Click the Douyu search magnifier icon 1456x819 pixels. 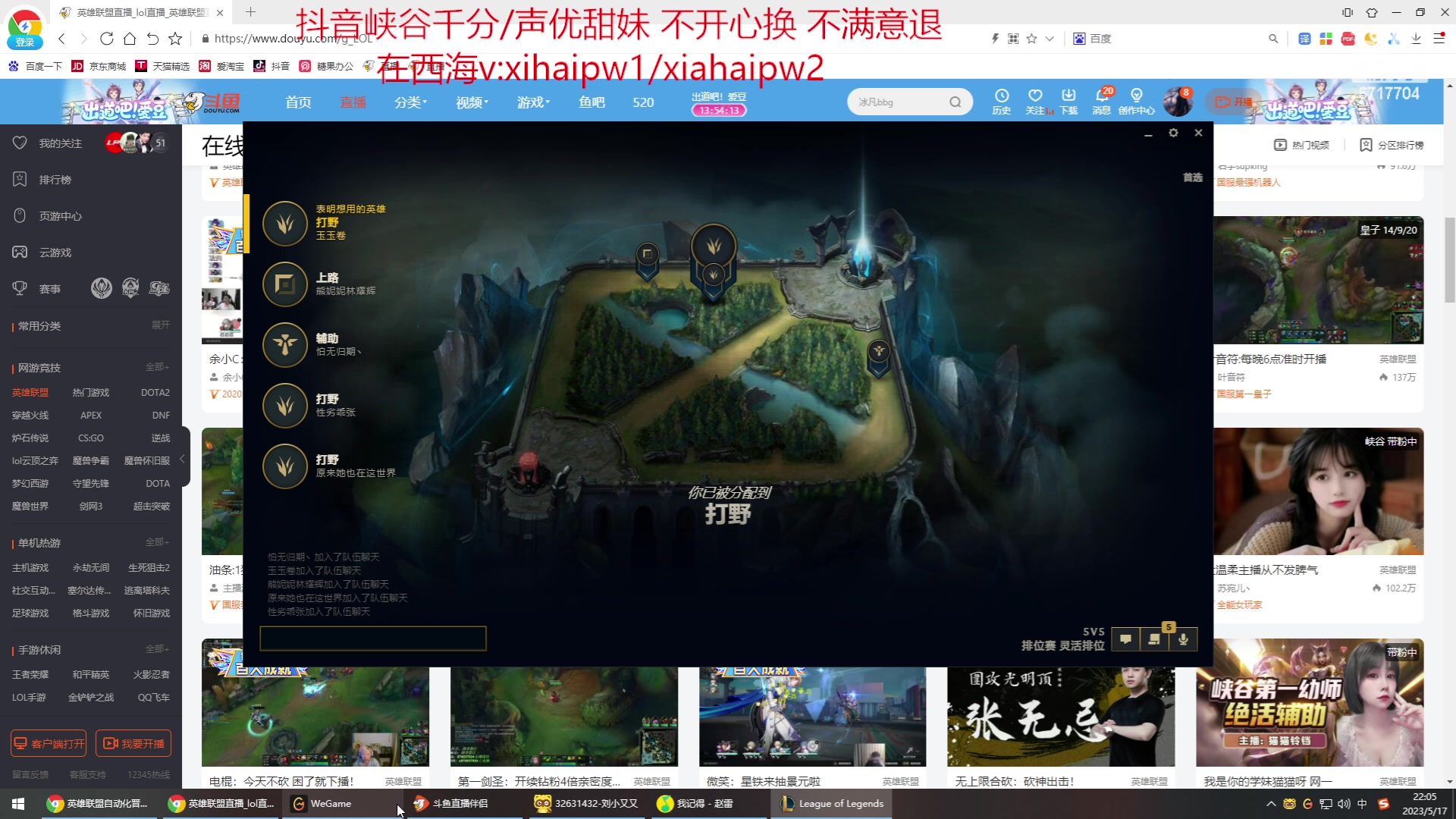pos(953,101)
